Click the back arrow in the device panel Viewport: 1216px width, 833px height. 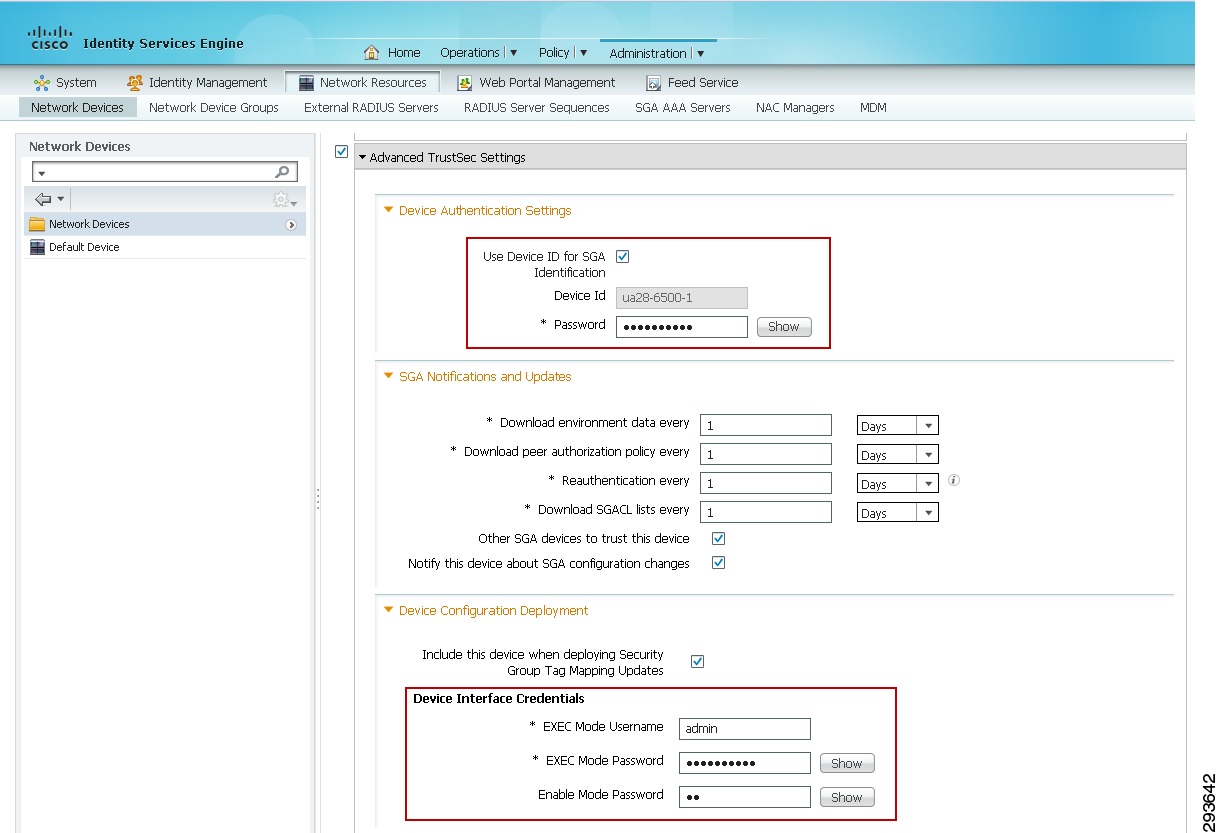(43, 199)
